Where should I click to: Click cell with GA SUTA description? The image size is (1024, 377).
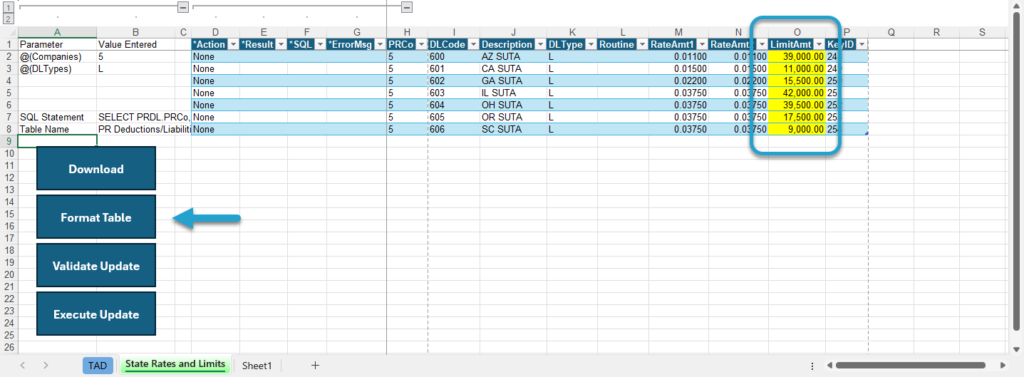[513, 81]
